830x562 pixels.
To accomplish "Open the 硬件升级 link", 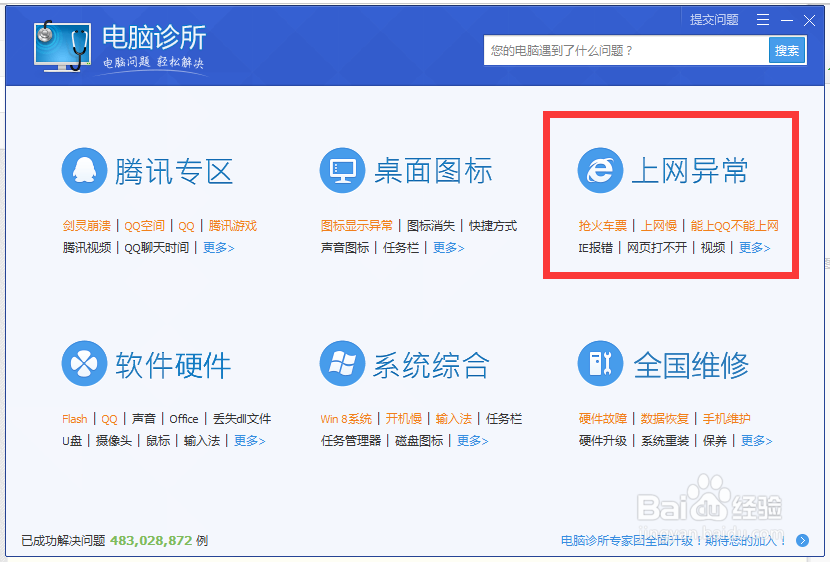I will 603,441.
